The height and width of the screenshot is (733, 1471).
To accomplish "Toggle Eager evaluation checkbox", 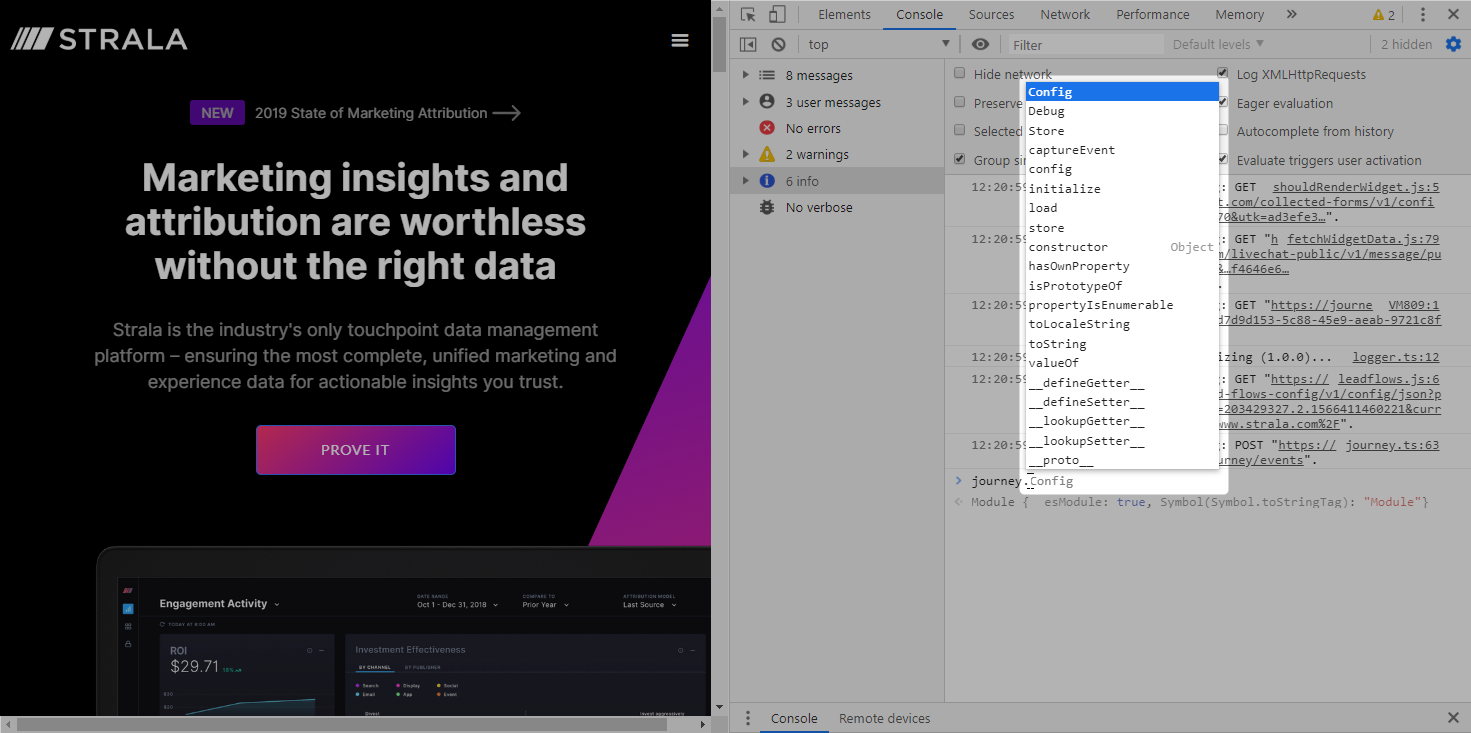I will pos(1222,102).
